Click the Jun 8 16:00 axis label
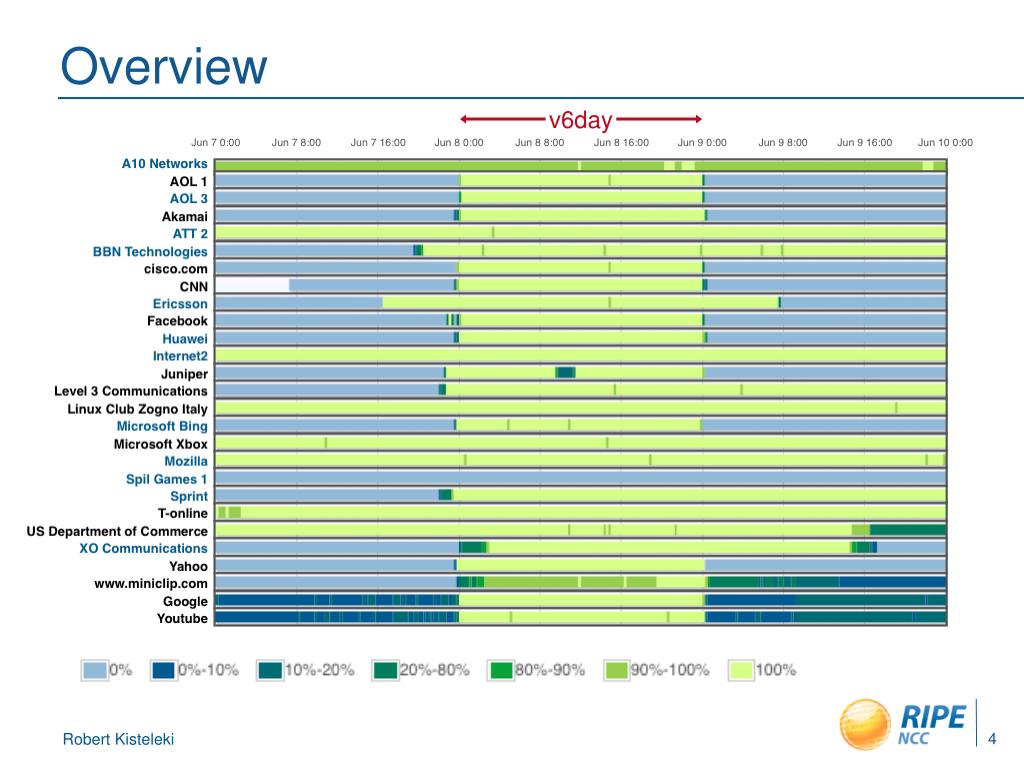 [621, 142]
